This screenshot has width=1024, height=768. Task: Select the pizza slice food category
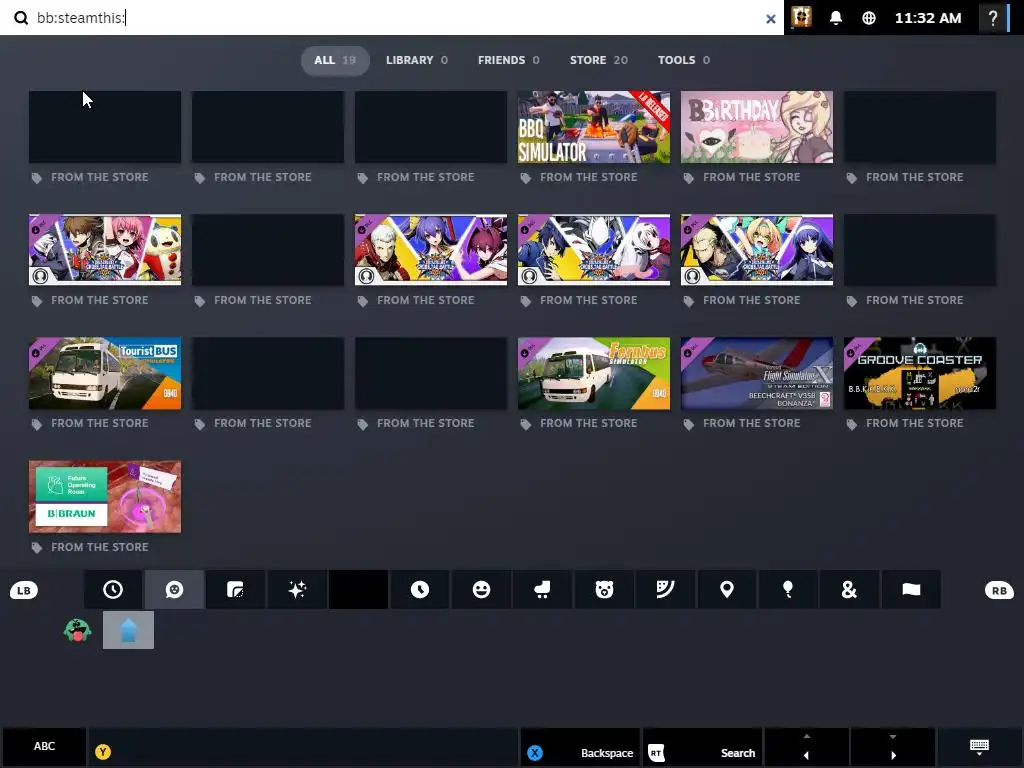(x=665, y=590)
